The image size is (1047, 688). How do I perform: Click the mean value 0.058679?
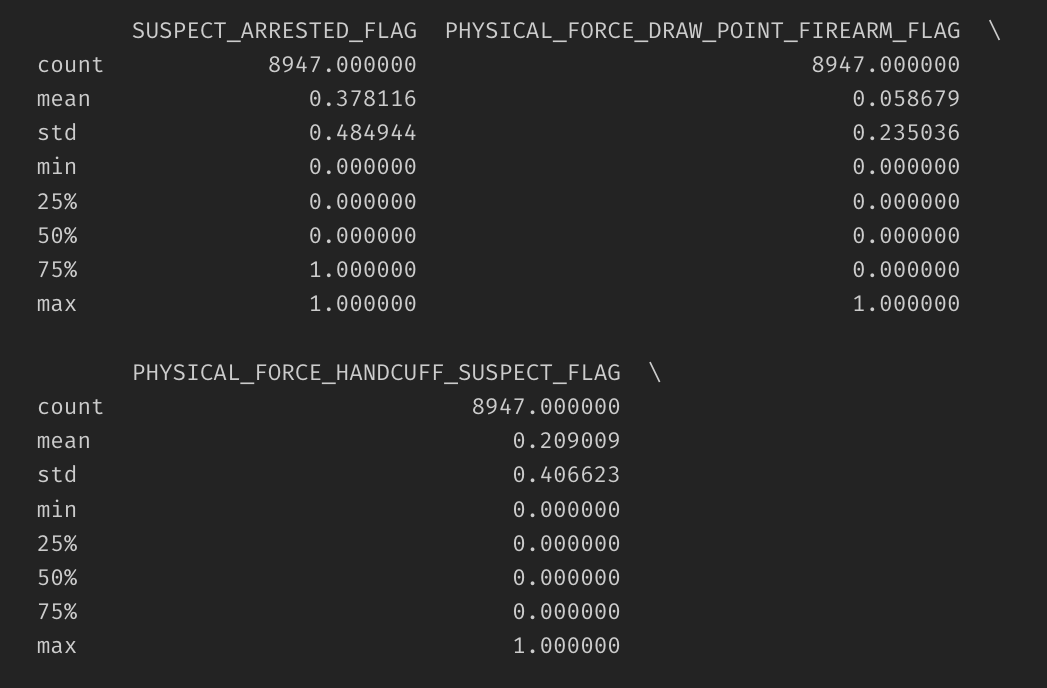(x=906, y=99)
